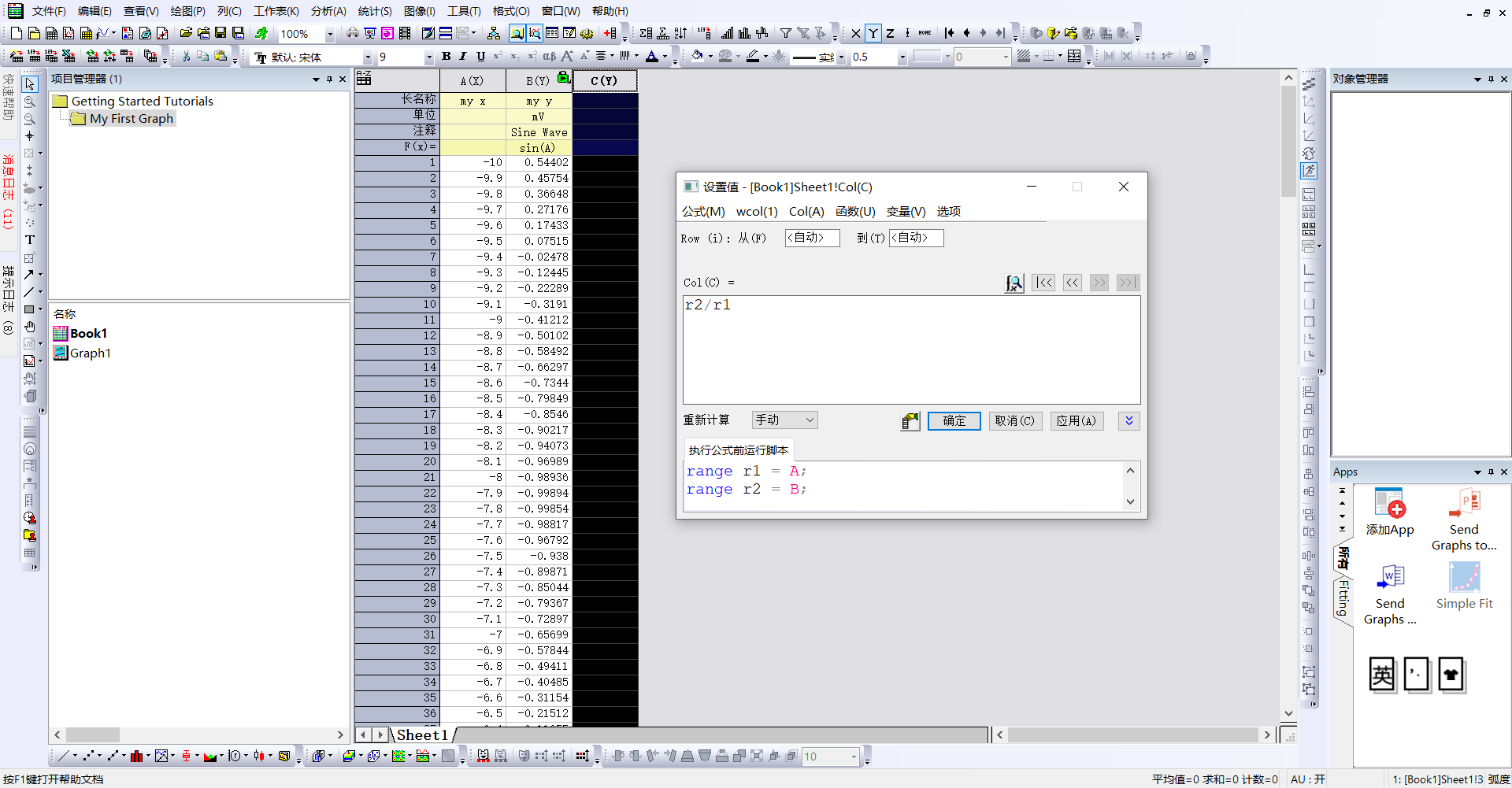Click the 执行公式前运行脚本 tab
Screen dimensions: 1512x788
tap(739, 450)
